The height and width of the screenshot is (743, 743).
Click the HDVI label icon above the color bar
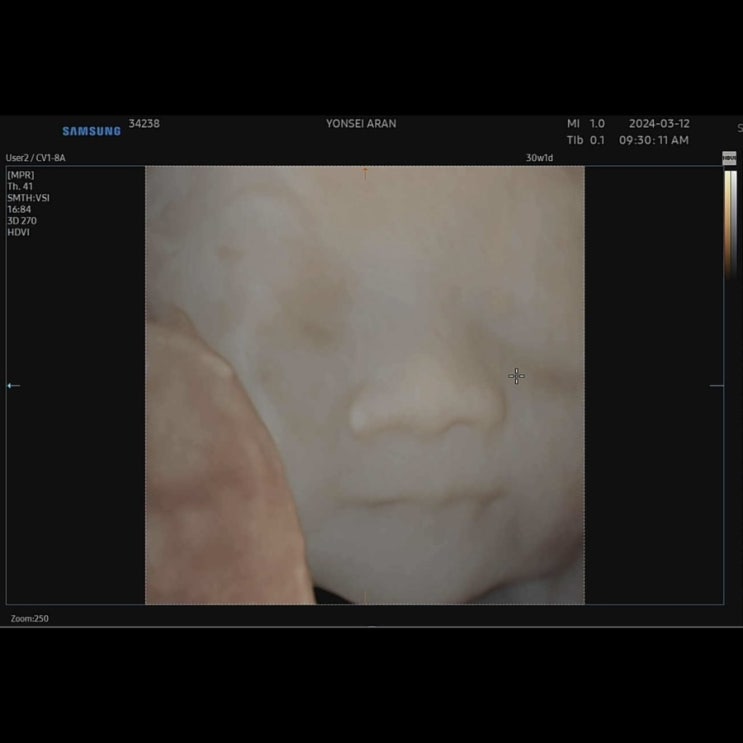729,158
